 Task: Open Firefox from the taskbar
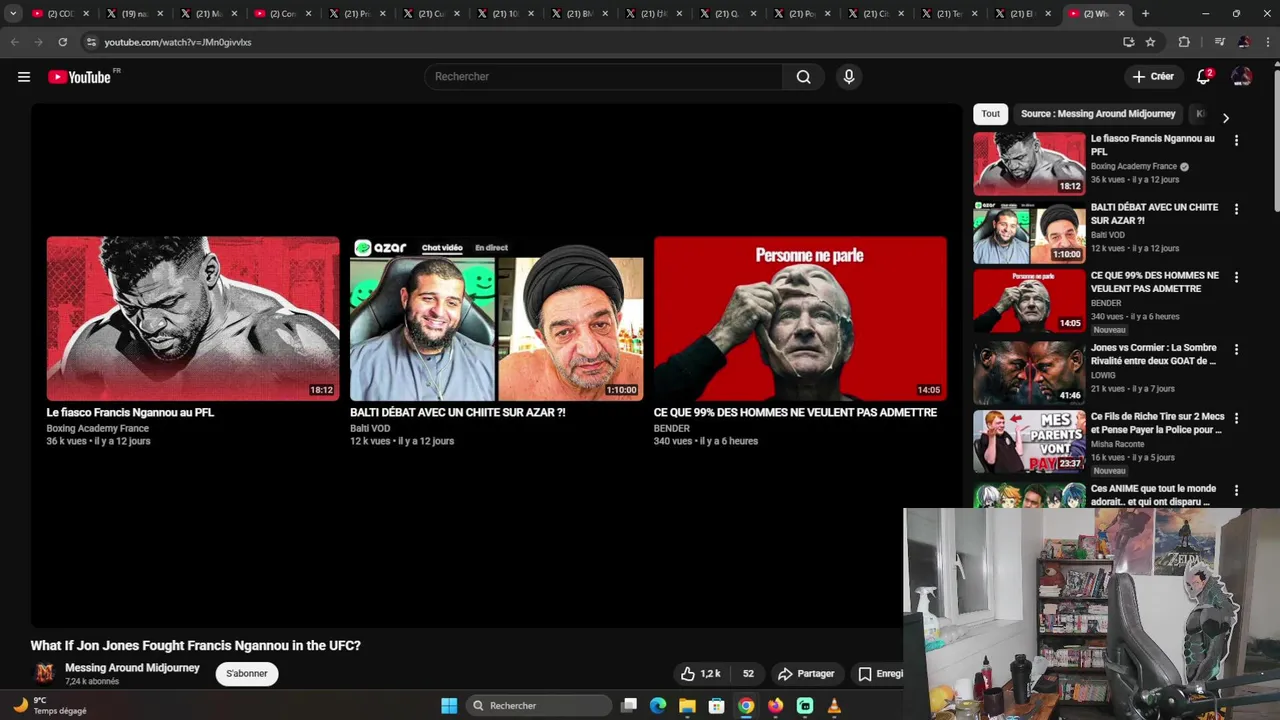click(775, 706)
